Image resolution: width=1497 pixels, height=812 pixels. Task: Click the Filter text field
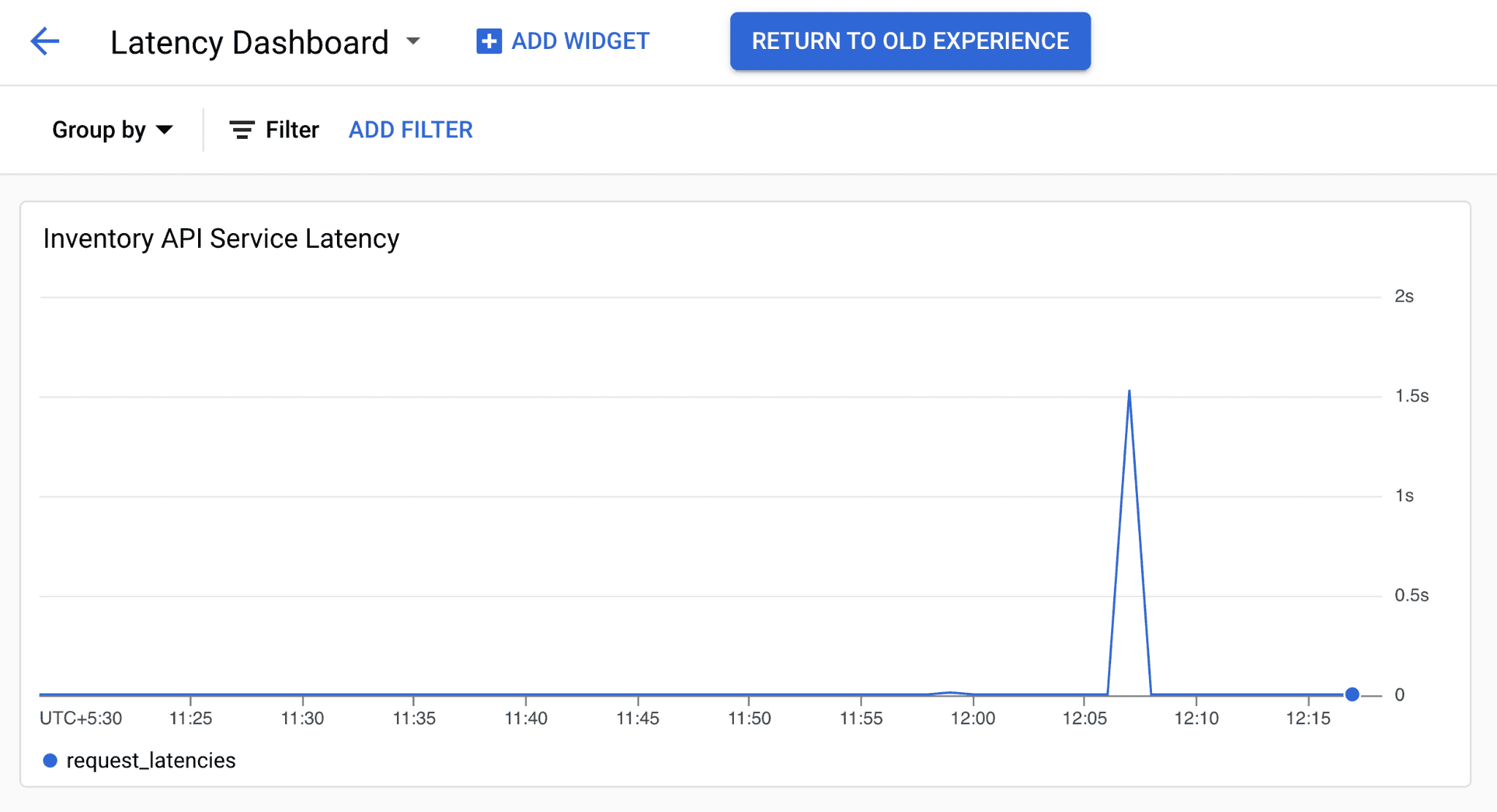click(x=292, y=130)
